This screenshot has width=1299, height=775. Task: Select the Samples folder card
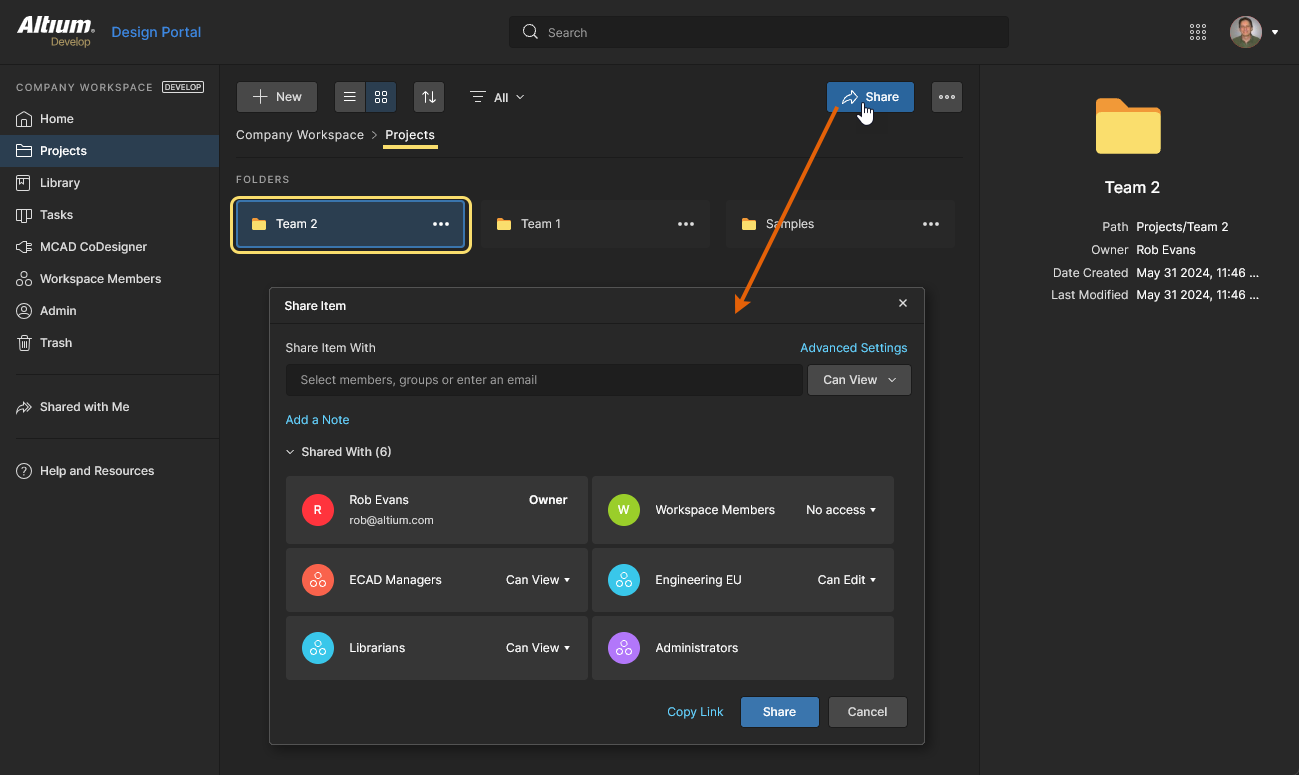(x=841, y=224)
